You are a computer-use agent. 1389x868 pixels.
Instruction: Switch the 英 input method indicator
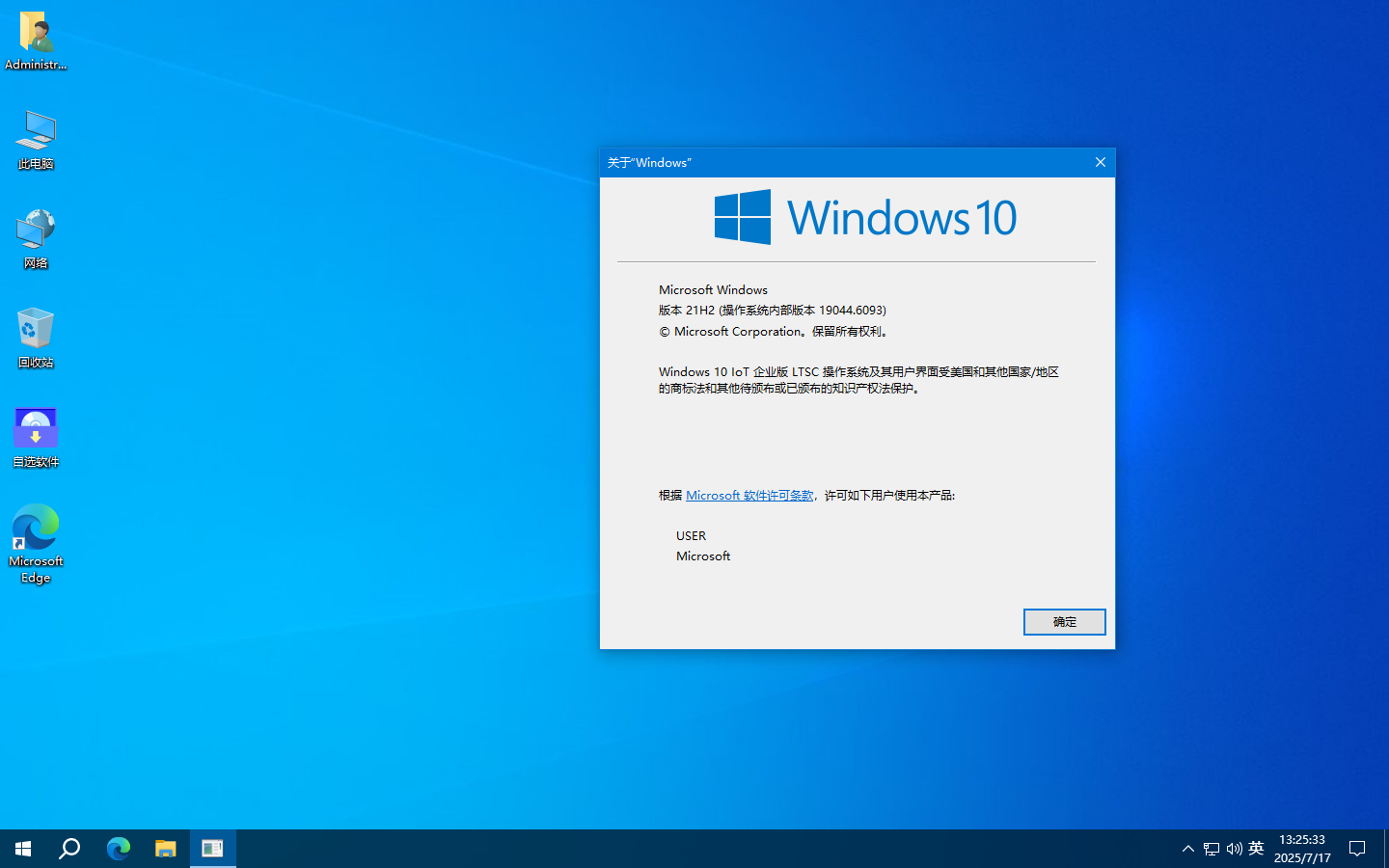click(x=1256, y=849)
